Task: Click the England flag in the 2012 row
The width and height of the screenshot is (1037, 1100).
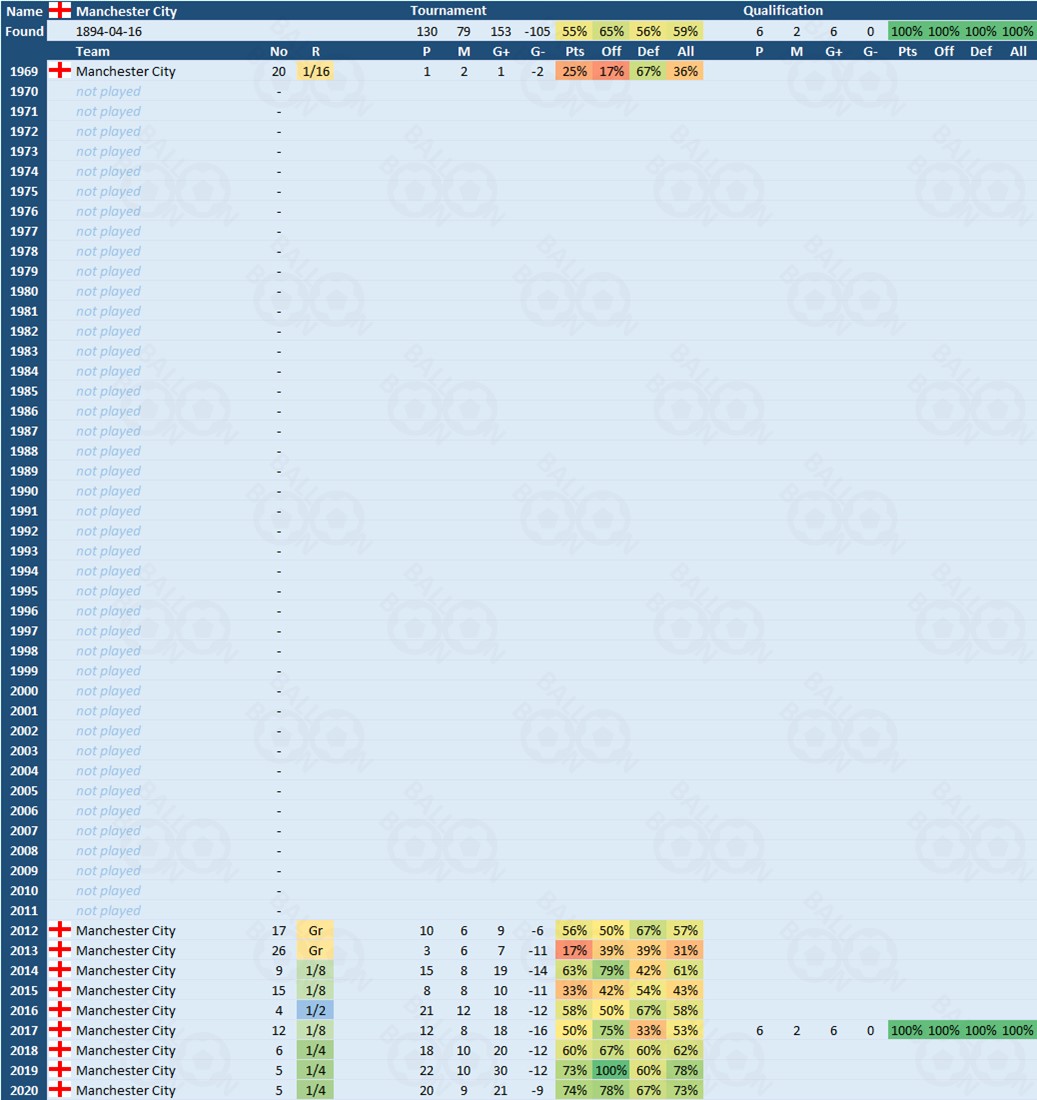Action: 60,930
